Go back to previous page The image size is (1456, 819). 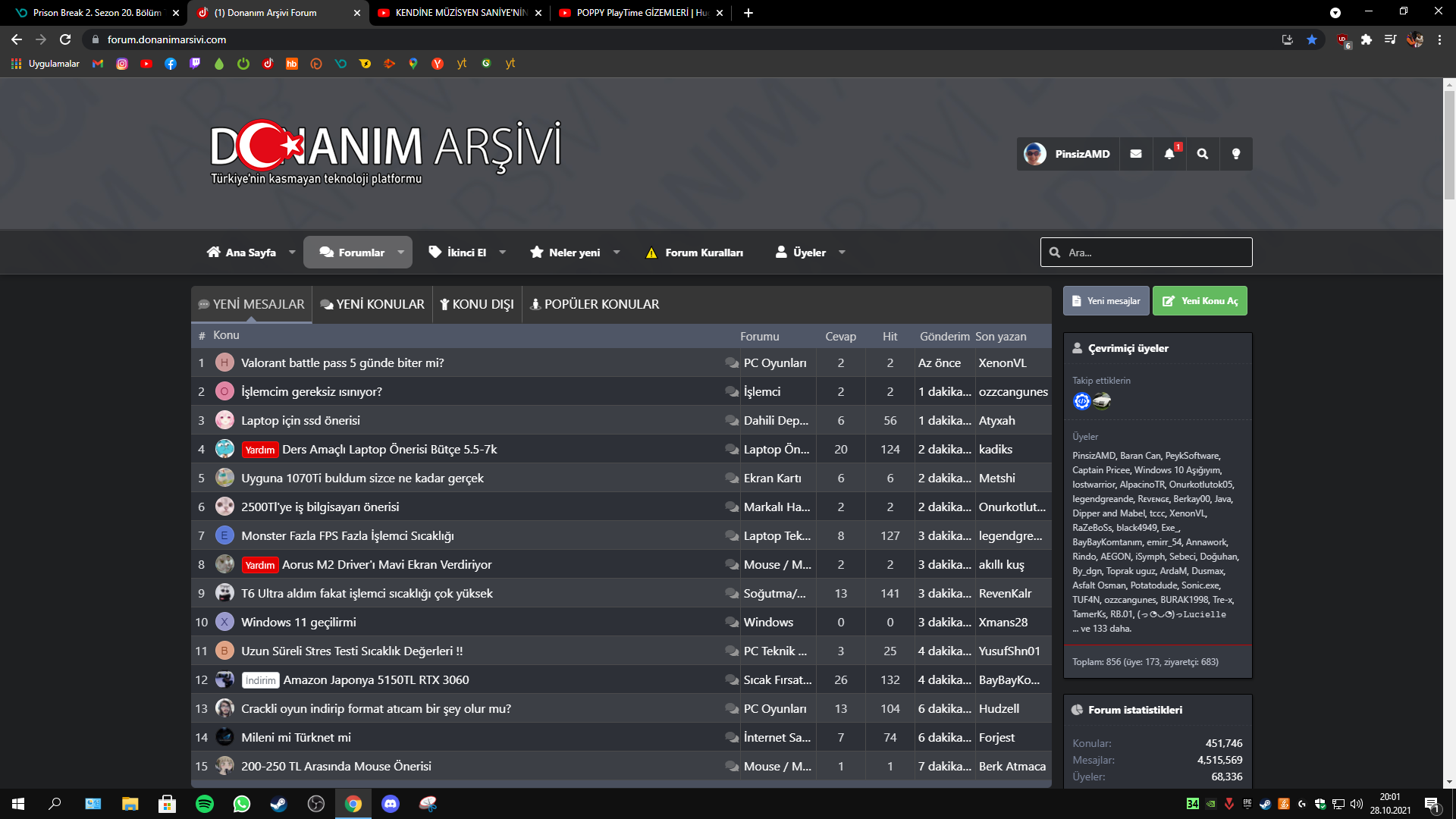17,39
